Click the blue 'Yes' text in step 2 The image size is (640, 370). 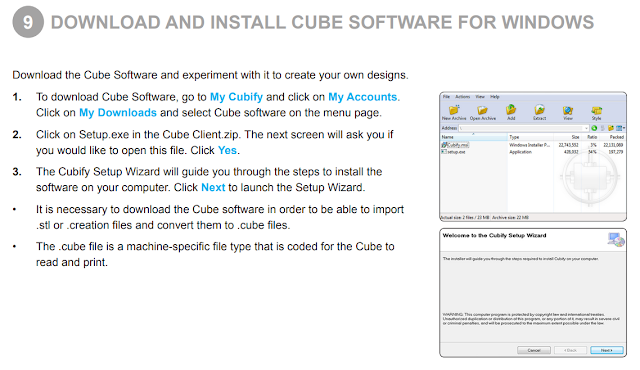coord(227,151)
